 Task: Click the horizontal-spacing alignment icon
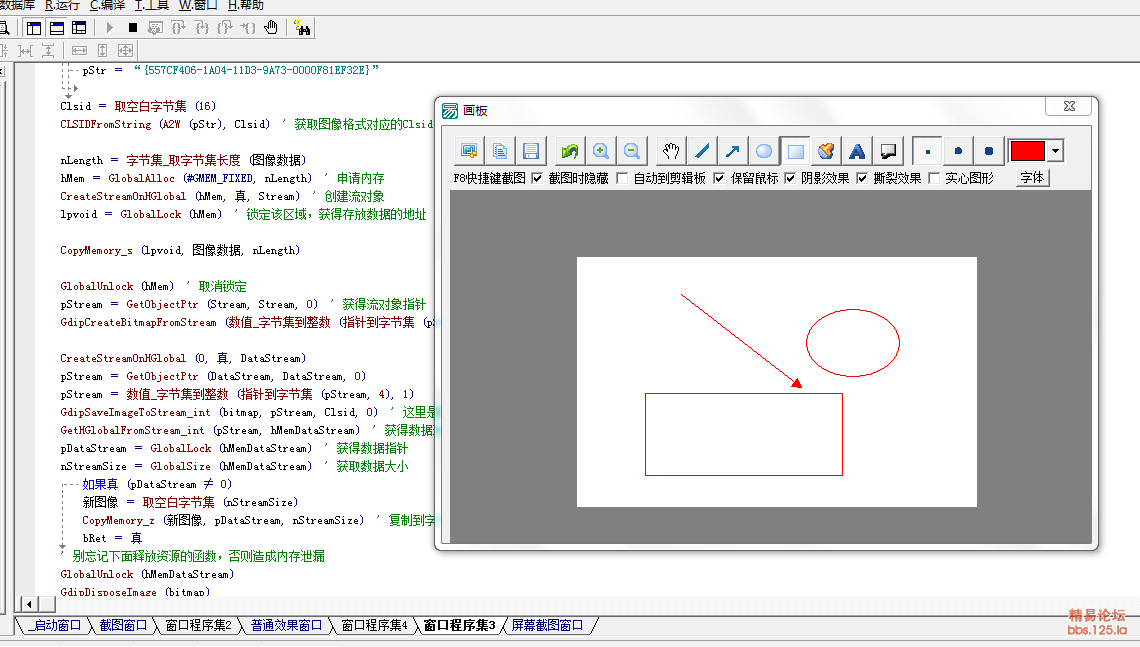coord(25,50)
